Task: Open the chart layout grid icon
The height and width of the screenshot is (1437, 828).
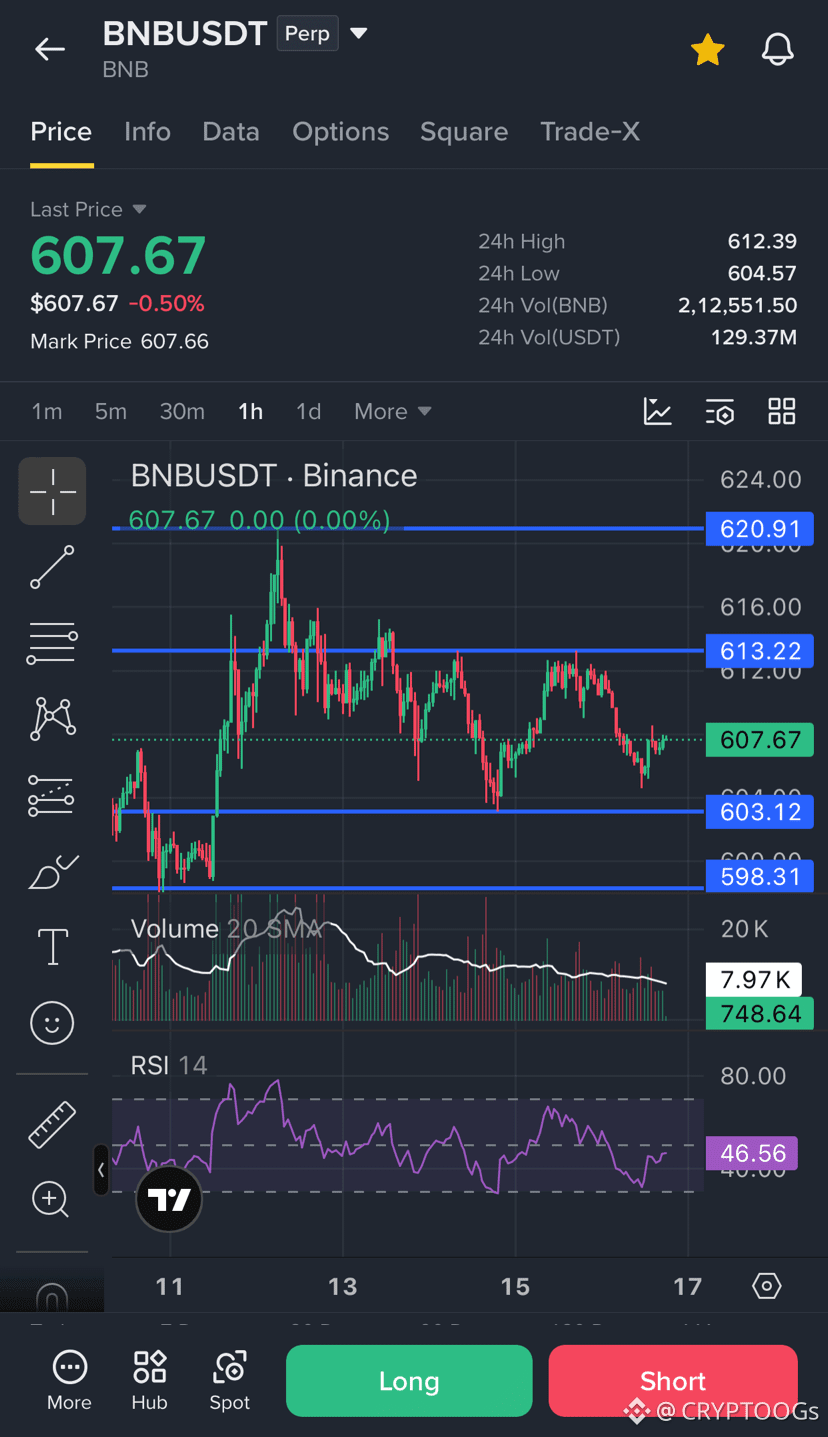Action: pos(782,411)
